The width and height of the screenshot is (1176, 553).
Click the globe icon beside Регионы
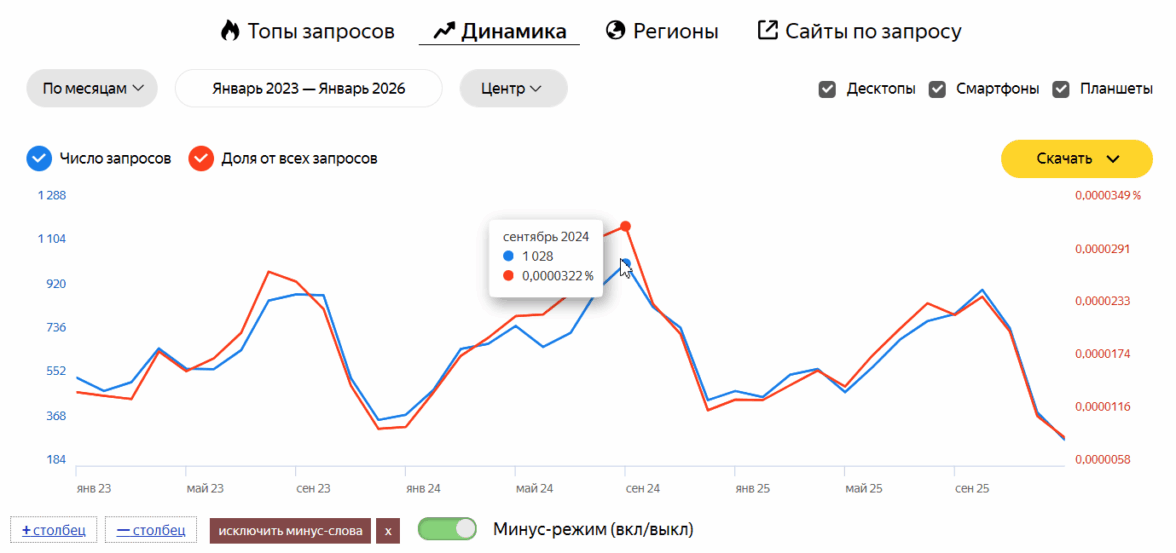click(616, 31)
